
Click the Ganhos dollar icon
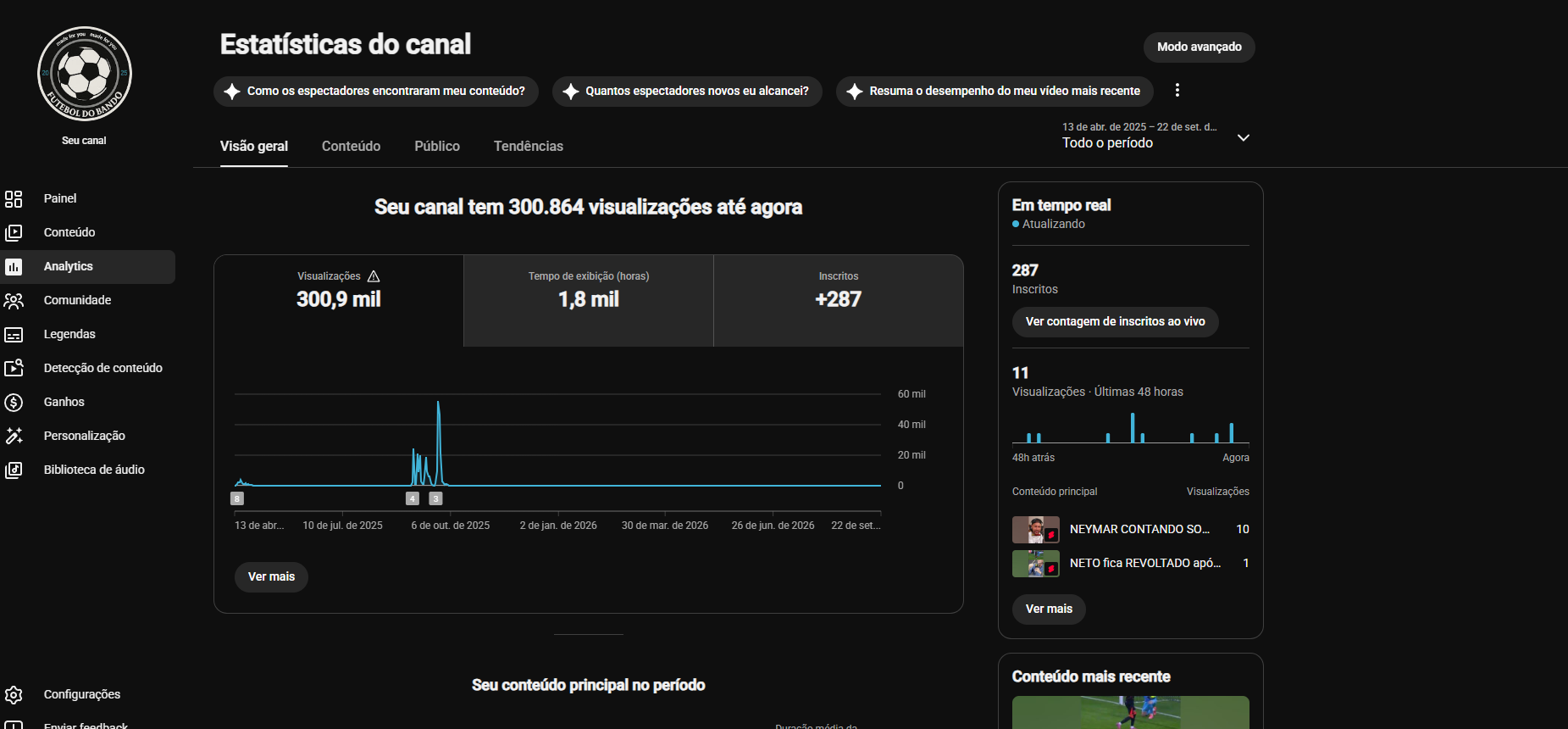14,402
